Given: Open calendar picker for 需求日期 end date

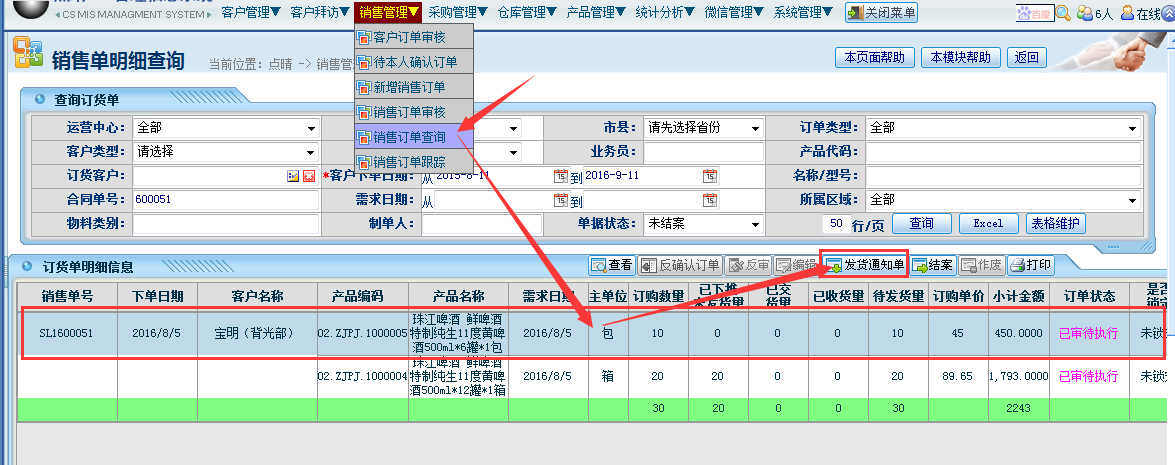Looking at the screenshot, I should pyautogui.click(x=709, y=200).
